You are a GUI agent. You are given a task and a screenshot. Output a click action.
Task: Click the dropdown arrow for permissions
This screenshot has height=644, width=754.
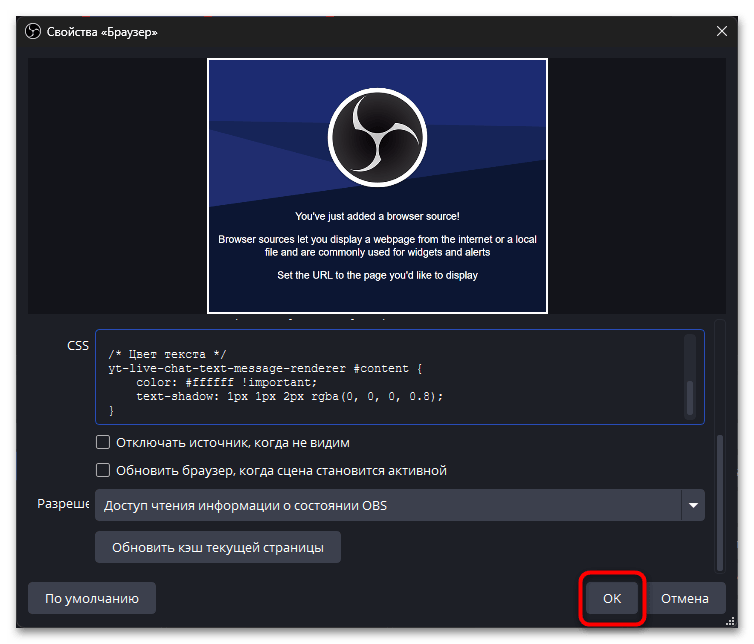[692, 506]
